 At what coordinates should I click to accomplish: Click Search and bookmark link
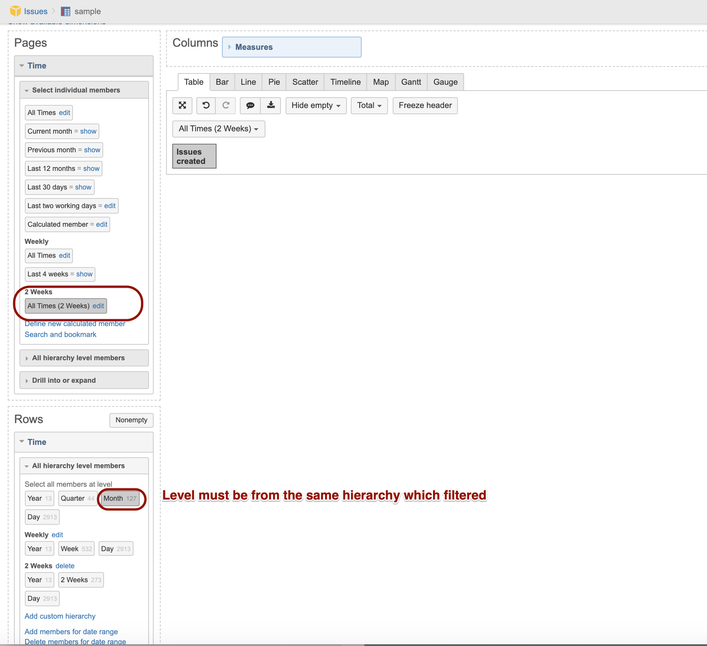60,334
